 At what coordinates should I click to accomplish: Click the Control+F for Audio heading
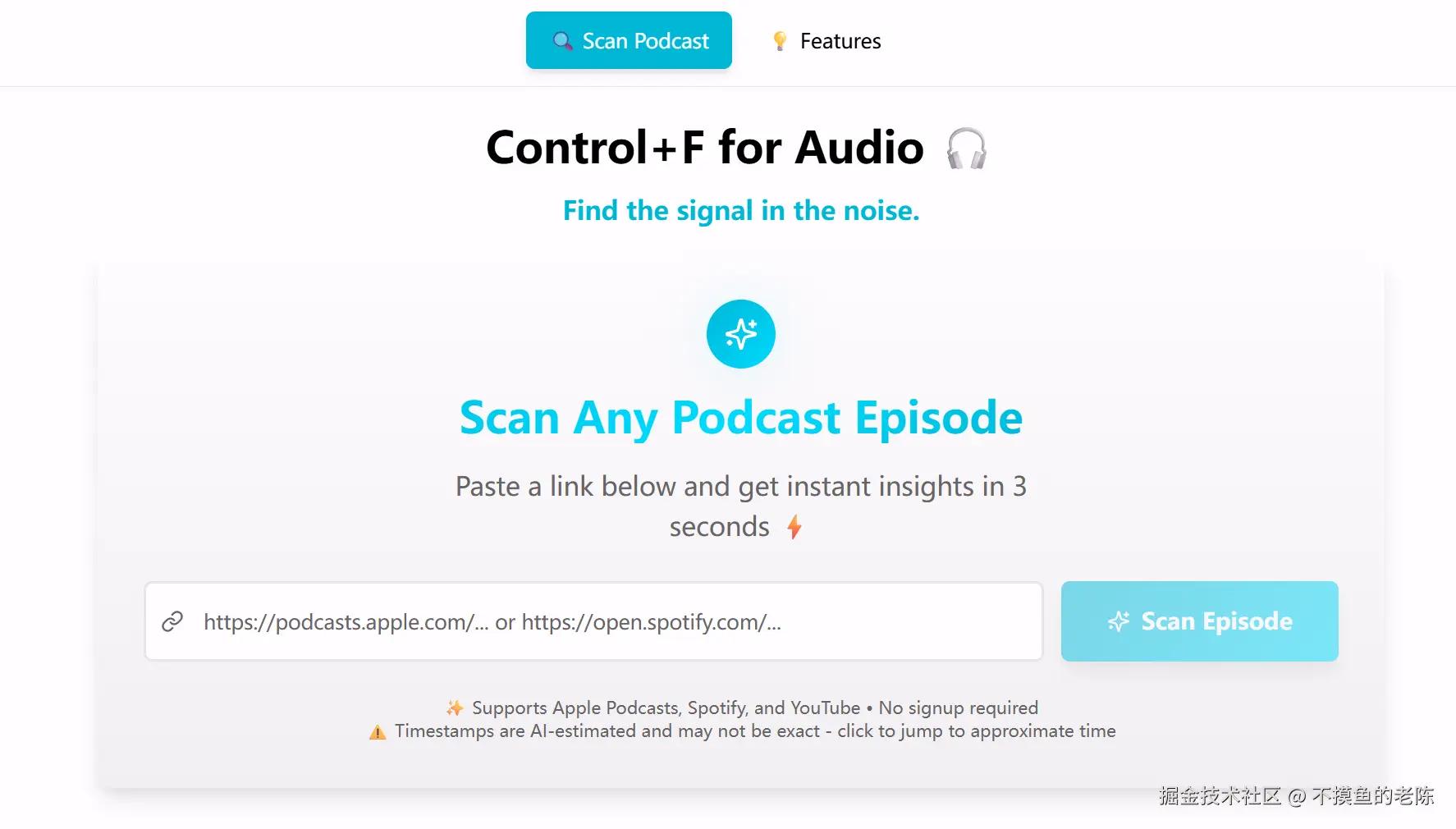pyautogui.click(x=705, y=148)
